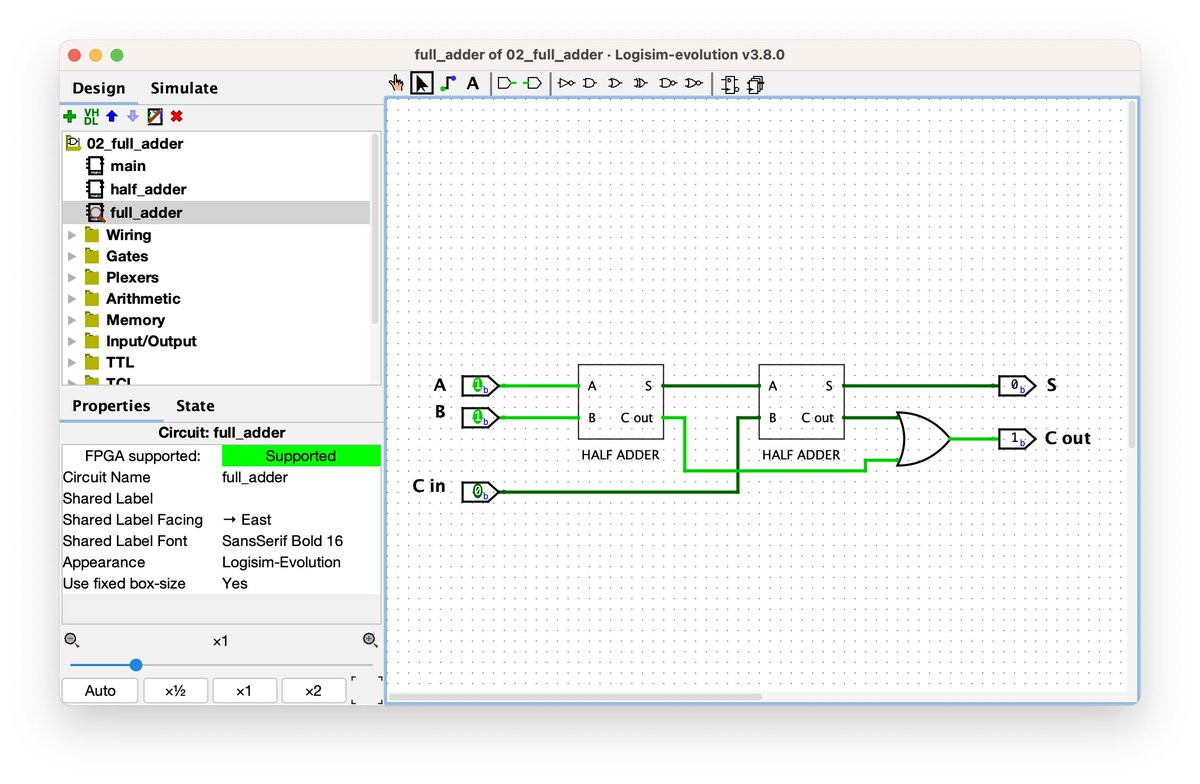Image resolution: width=1200 pixels, height=784 pixels.
Task: Toggle the grid display icon beside ×2
Action: (x=366, y=690)
